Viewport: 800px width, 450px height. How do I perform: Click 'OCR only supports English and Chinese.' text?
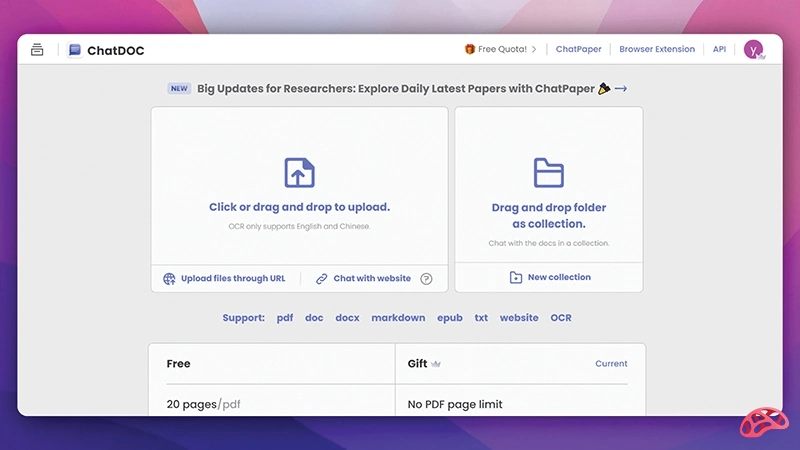point(299,226)
